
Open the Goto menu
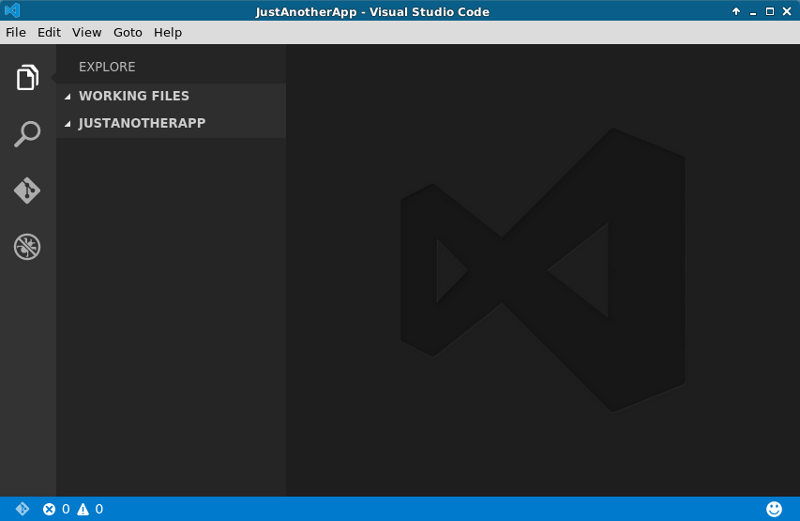pos(127,32)
